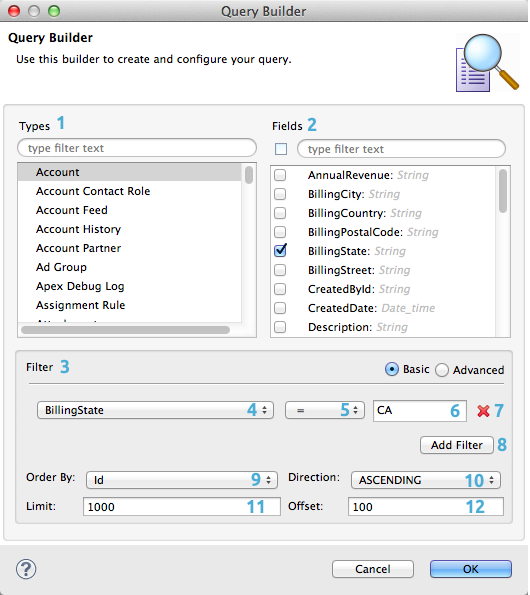Click the Fields list vertical scrollbar
The height and width of the screenshot is (595, 530).
[503, 191]
